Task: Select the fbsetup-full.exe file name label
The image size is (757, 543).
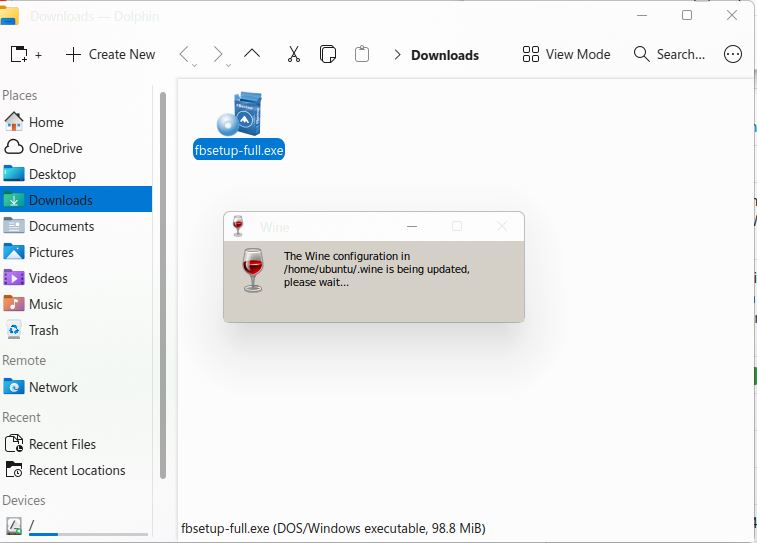Action: 238,150
